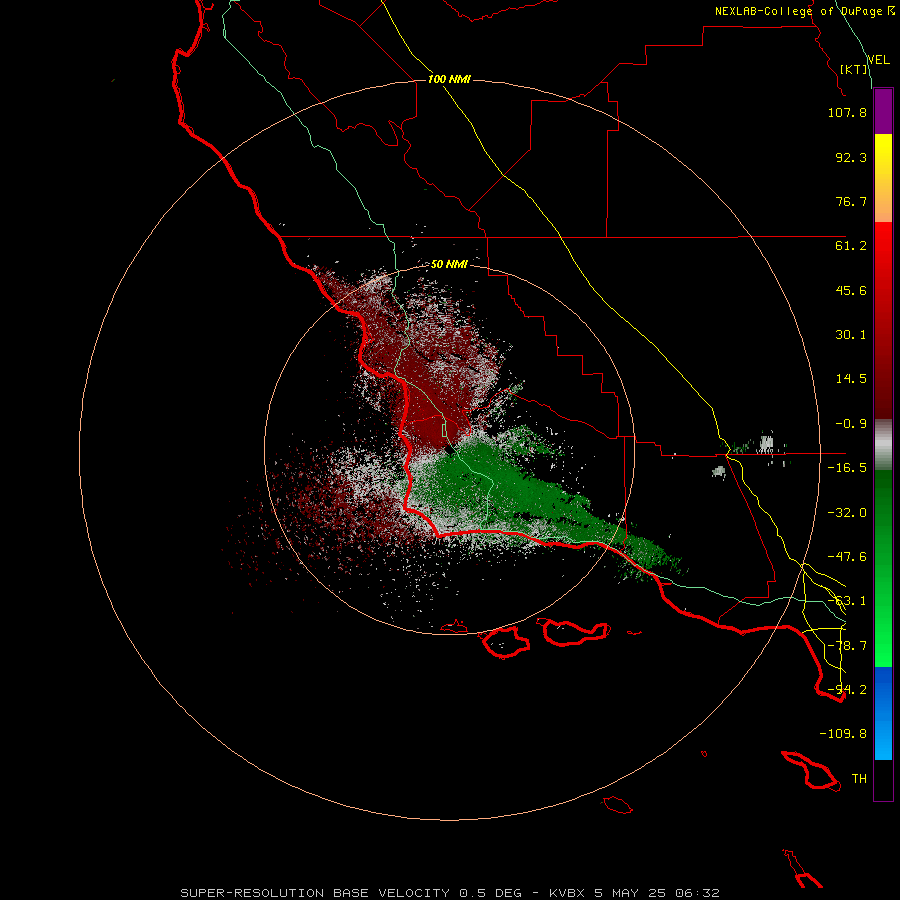Click the 100 NMI range ring label

coord(449,79)
